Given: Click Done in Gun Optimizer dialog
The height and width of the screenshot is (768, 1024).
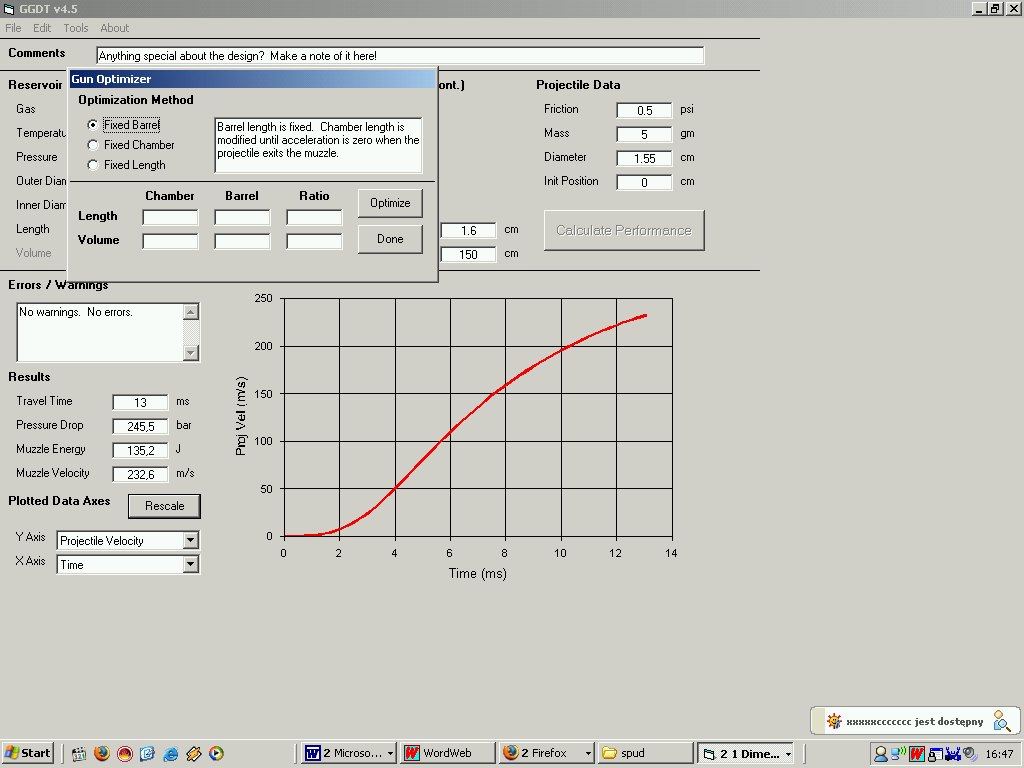Looking at the screenshot, I should click(390, 239).
